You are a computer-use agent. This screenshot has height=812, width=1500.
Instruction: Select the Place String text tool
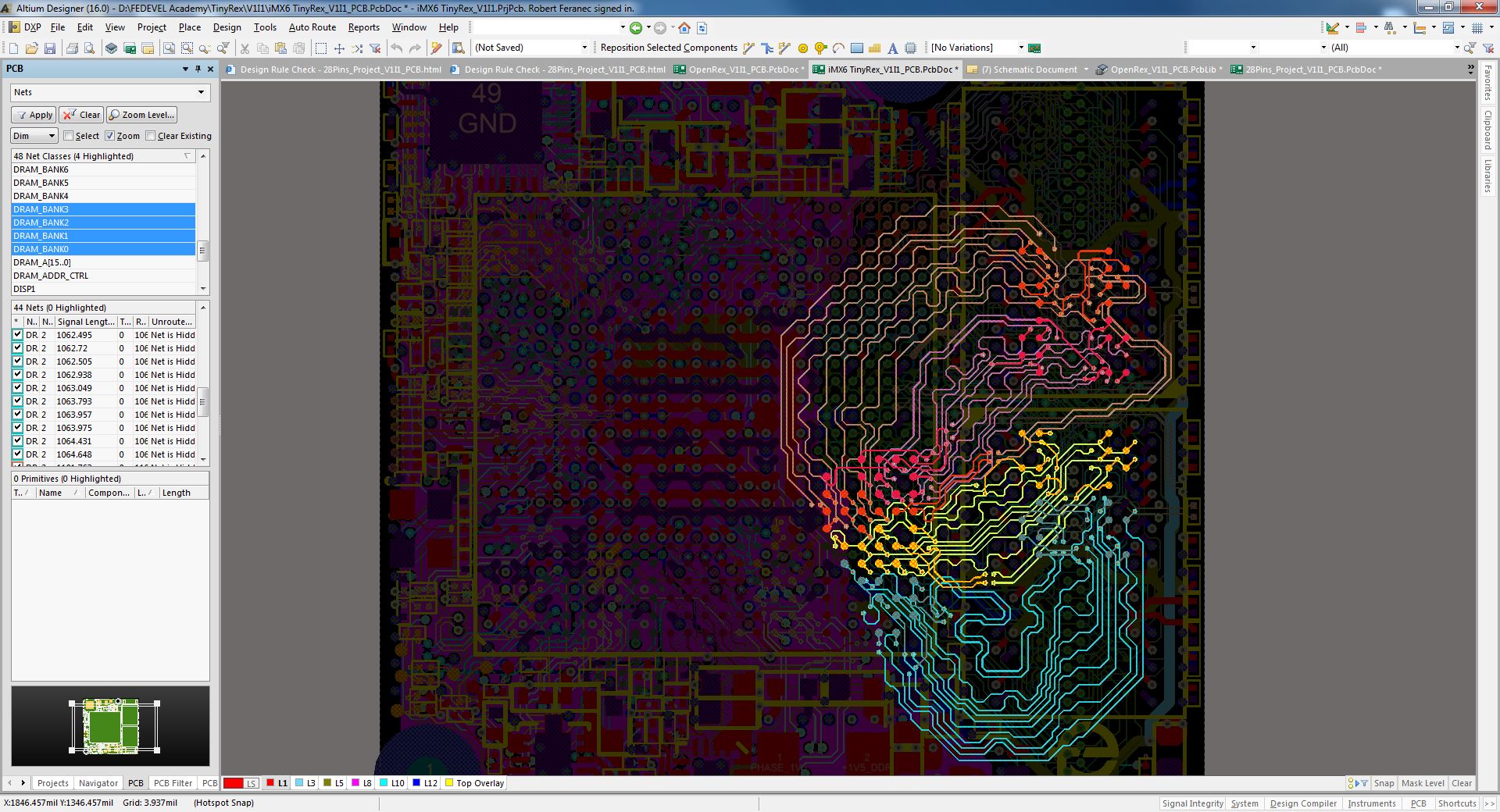pos(892,48)
